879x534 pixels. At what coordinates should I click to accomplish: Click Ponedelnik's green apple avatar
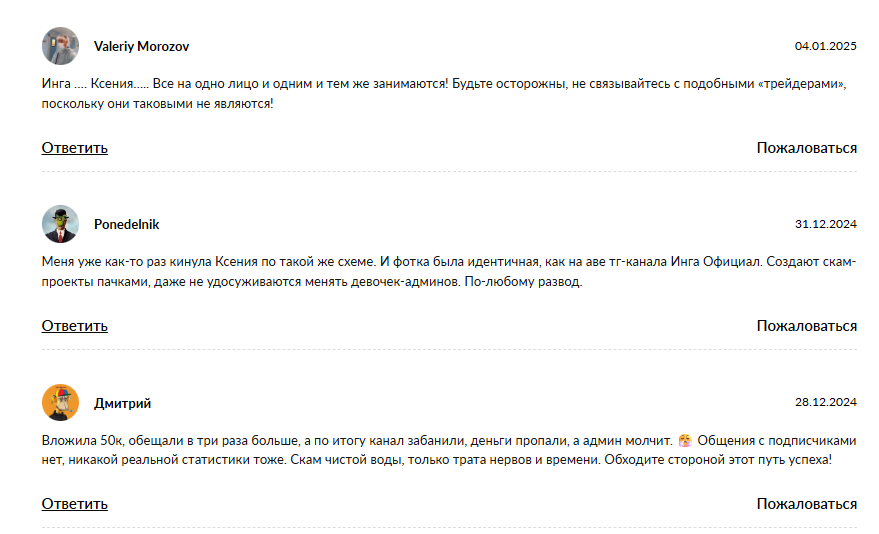pos(60,224)
